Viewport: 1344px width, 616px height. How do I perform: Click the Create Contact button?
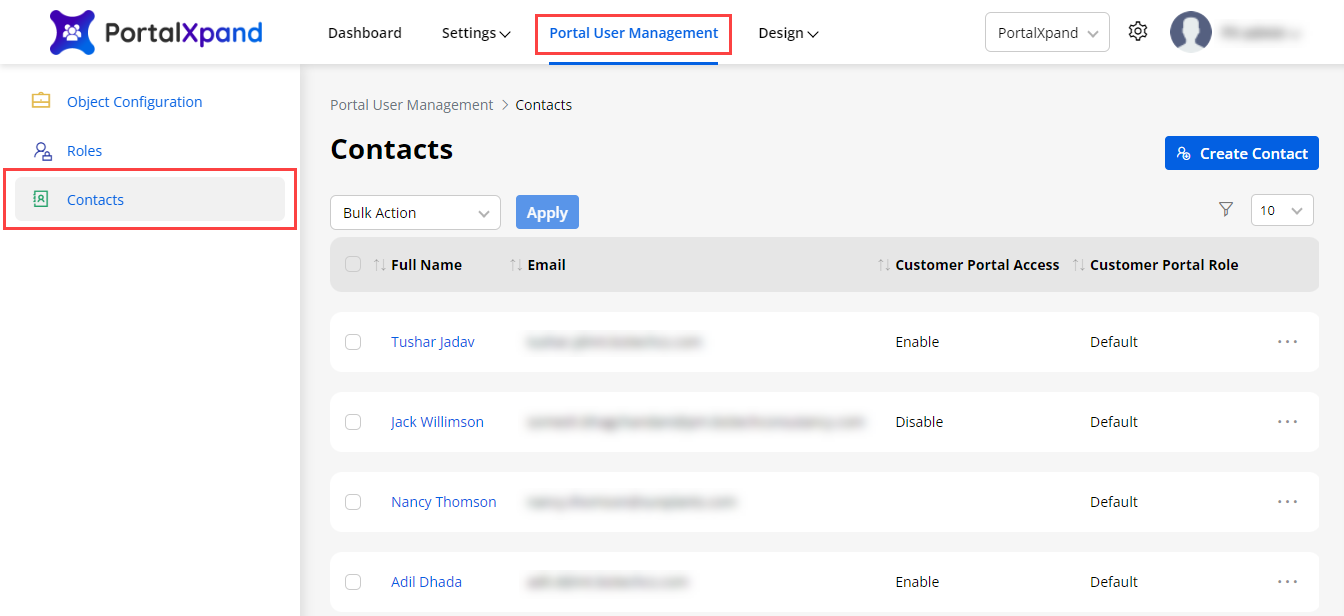pyautogui.click(x=1241, y=153)
